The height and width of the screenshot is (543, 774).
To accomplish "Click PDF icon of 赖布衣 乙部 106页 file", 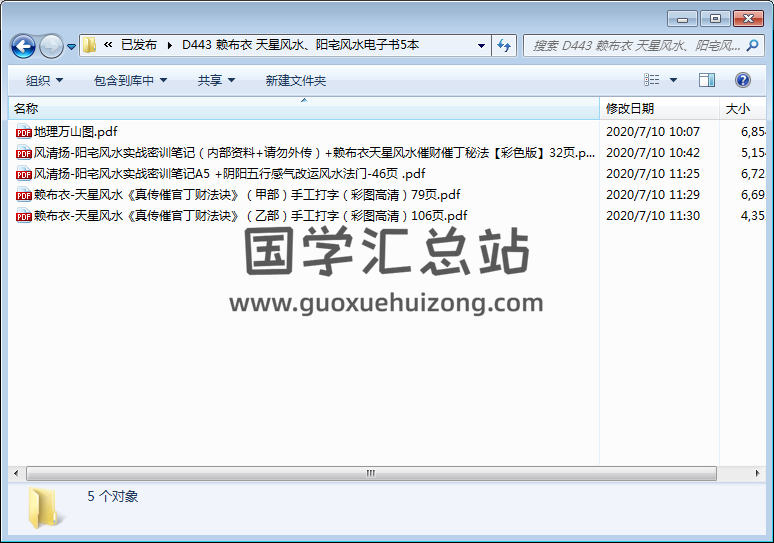I will tap(23, 216).
